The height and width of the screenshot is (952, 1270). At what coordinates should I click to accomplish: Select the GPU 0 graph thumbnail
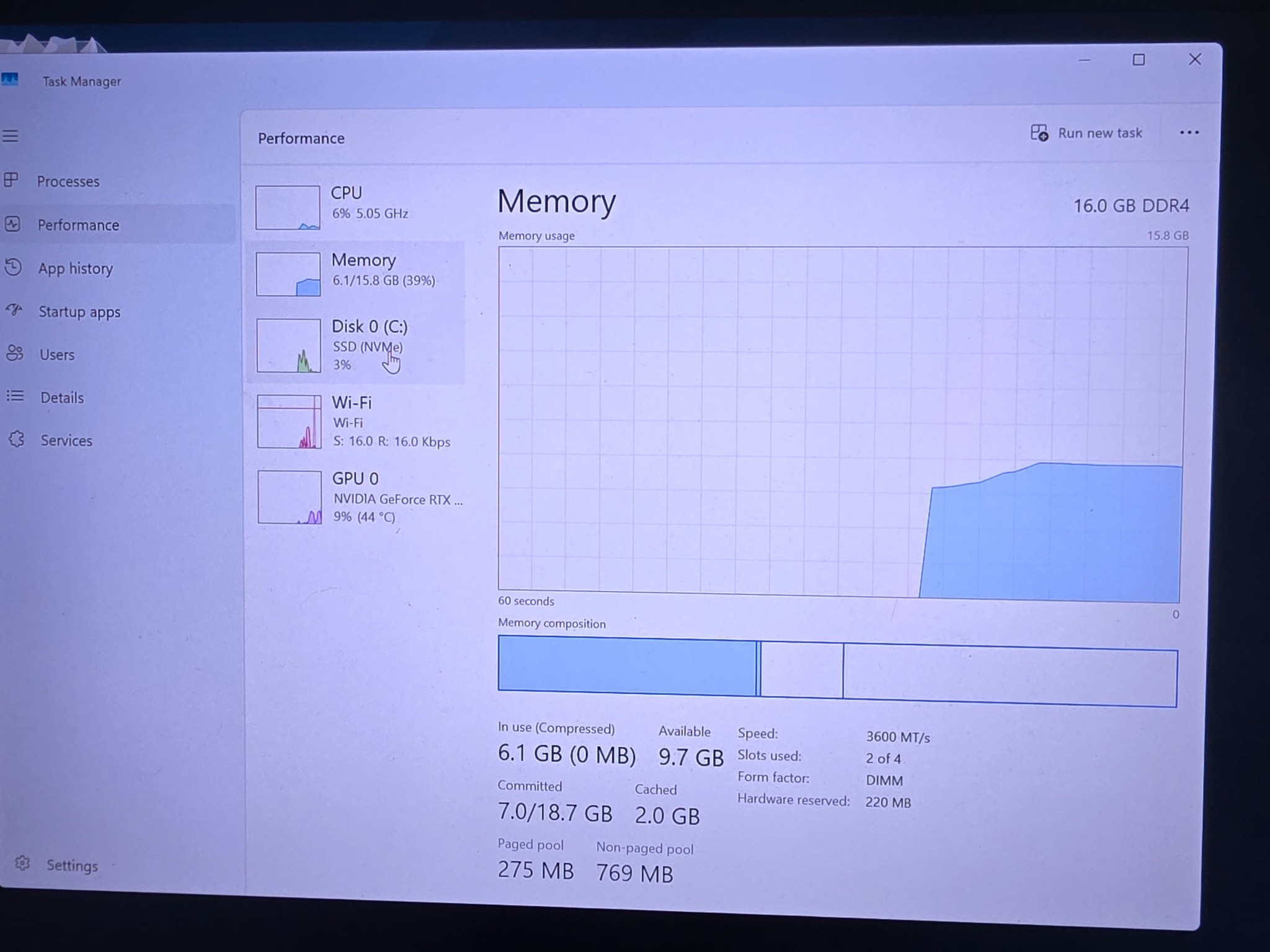click(x=290, y=497)
